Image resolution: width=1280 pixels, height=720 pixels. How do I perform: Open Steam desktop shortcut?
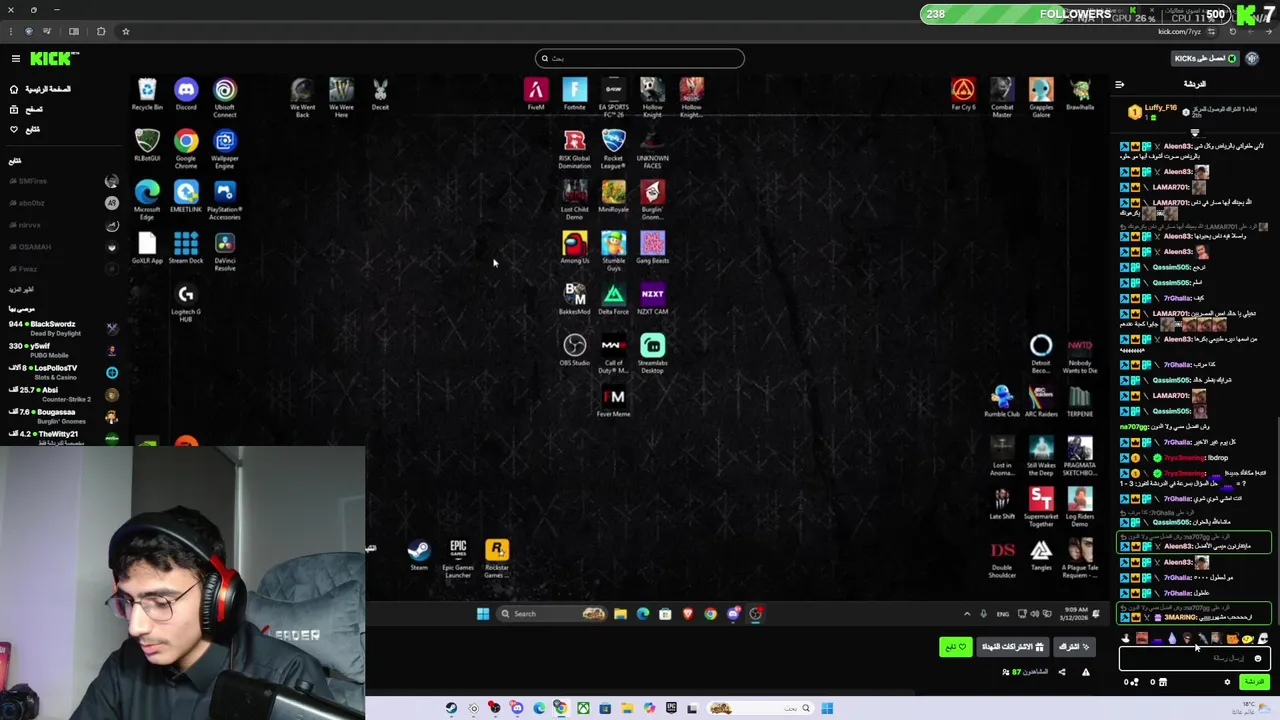click(419, 555)
